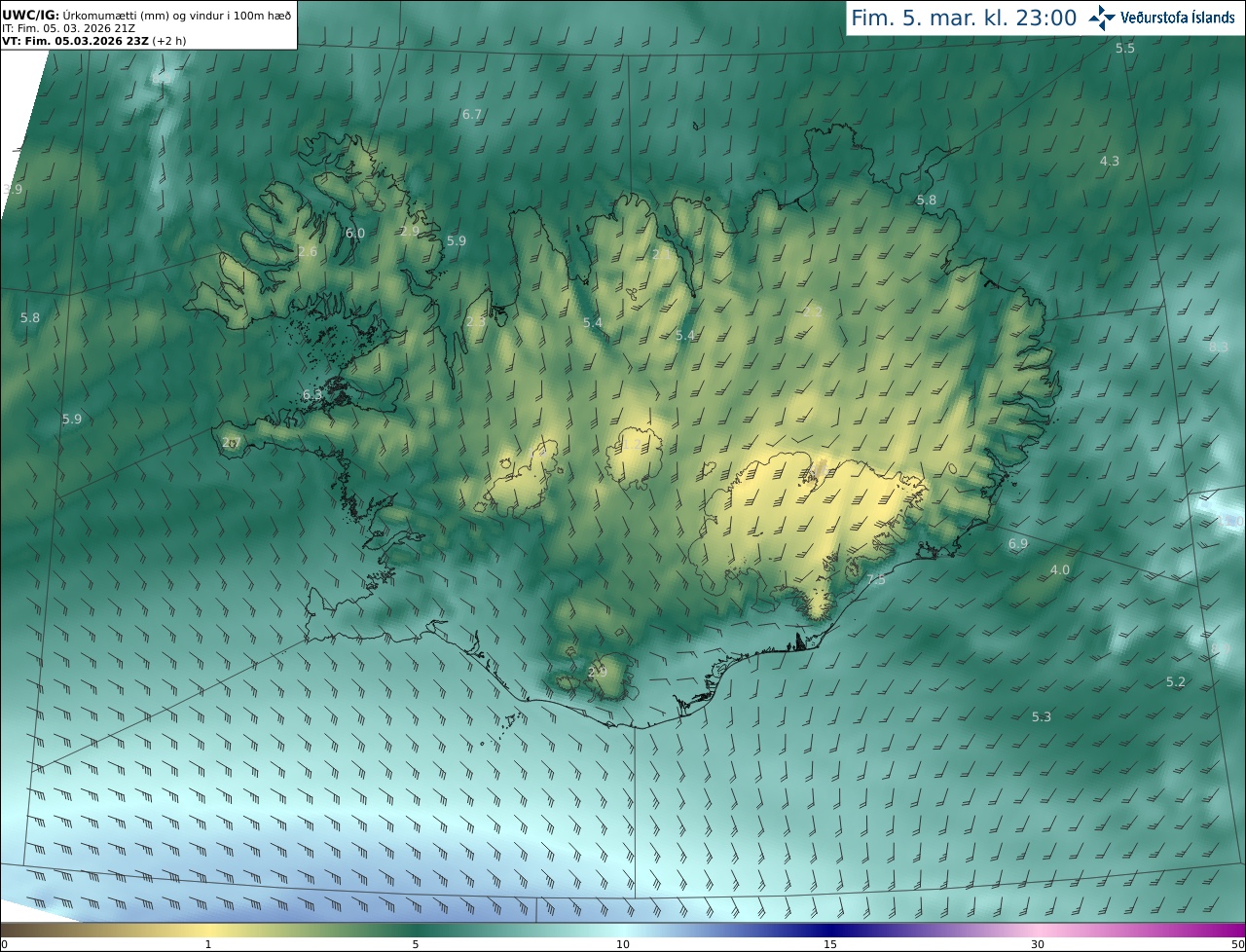Click the 6.9 value label on the map
1246x952 pixels.
[1018, 543]
